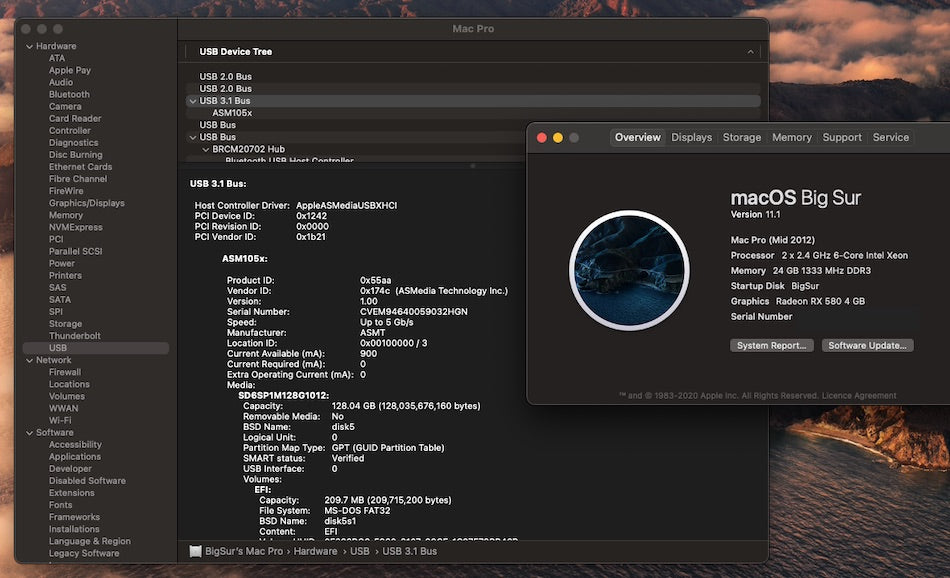Toggle sort order on USB Device Tree header

coord(750,52)
